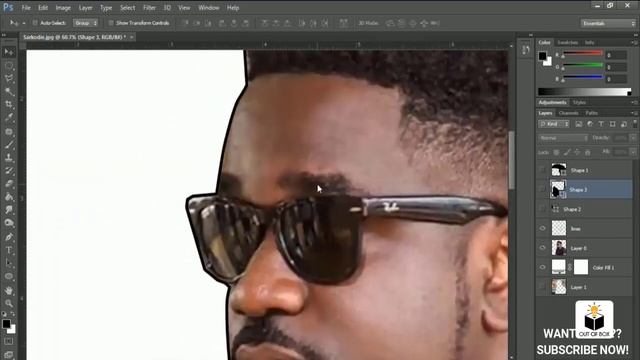The image size is (640, 360).
Task: Open the layer Kind filter dropdown
Action: (554, 124)
